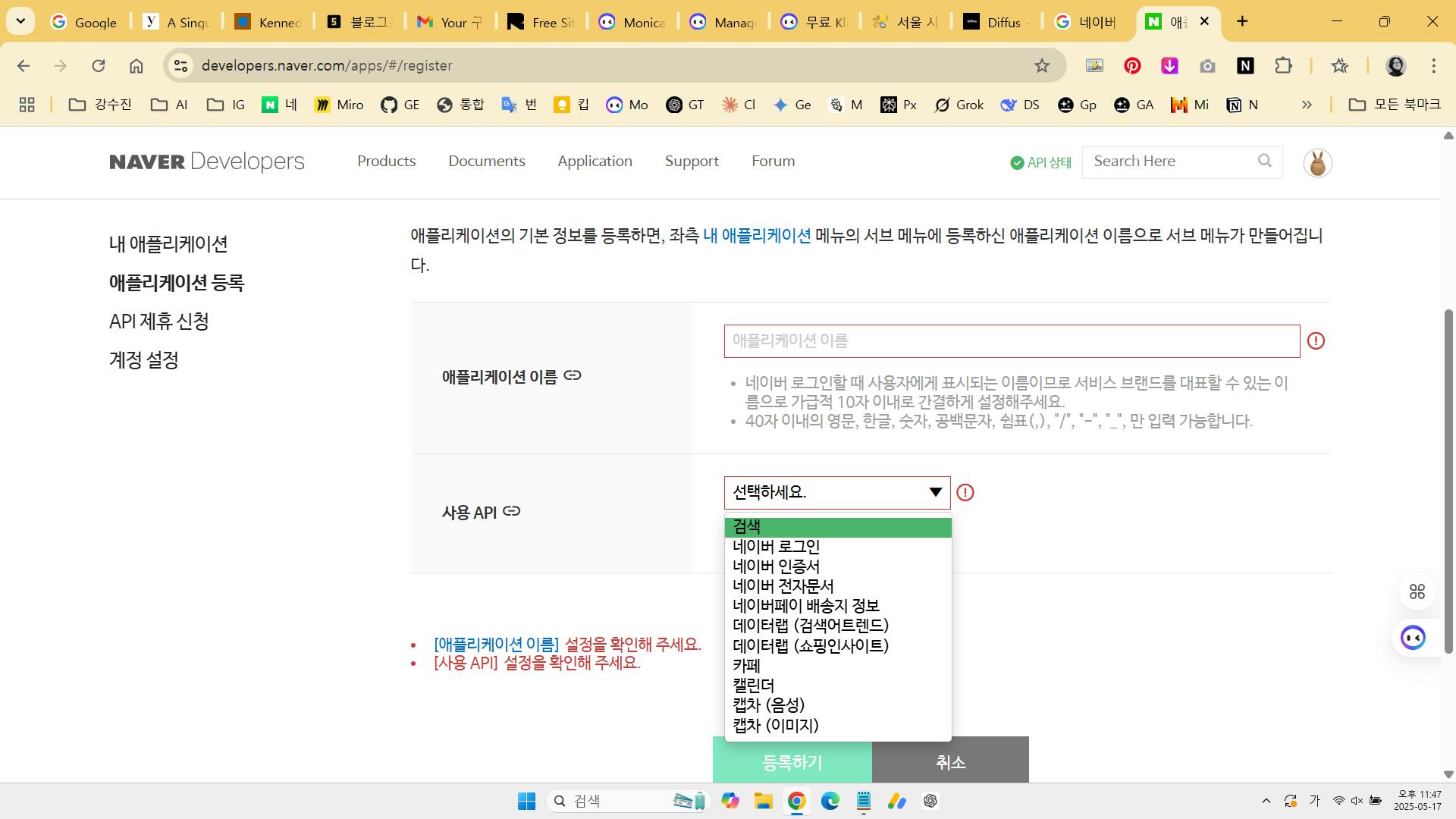Go to 내 애플리케이션 in sidebar

coord(168,244)
